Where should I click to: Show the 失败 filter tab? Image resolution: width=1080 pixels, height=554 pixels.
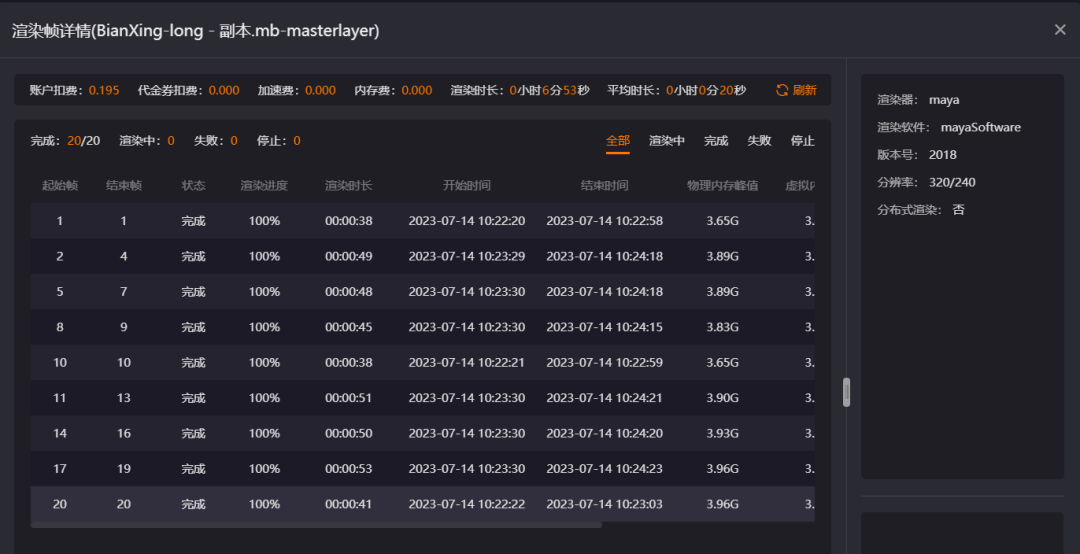point(759,141)
